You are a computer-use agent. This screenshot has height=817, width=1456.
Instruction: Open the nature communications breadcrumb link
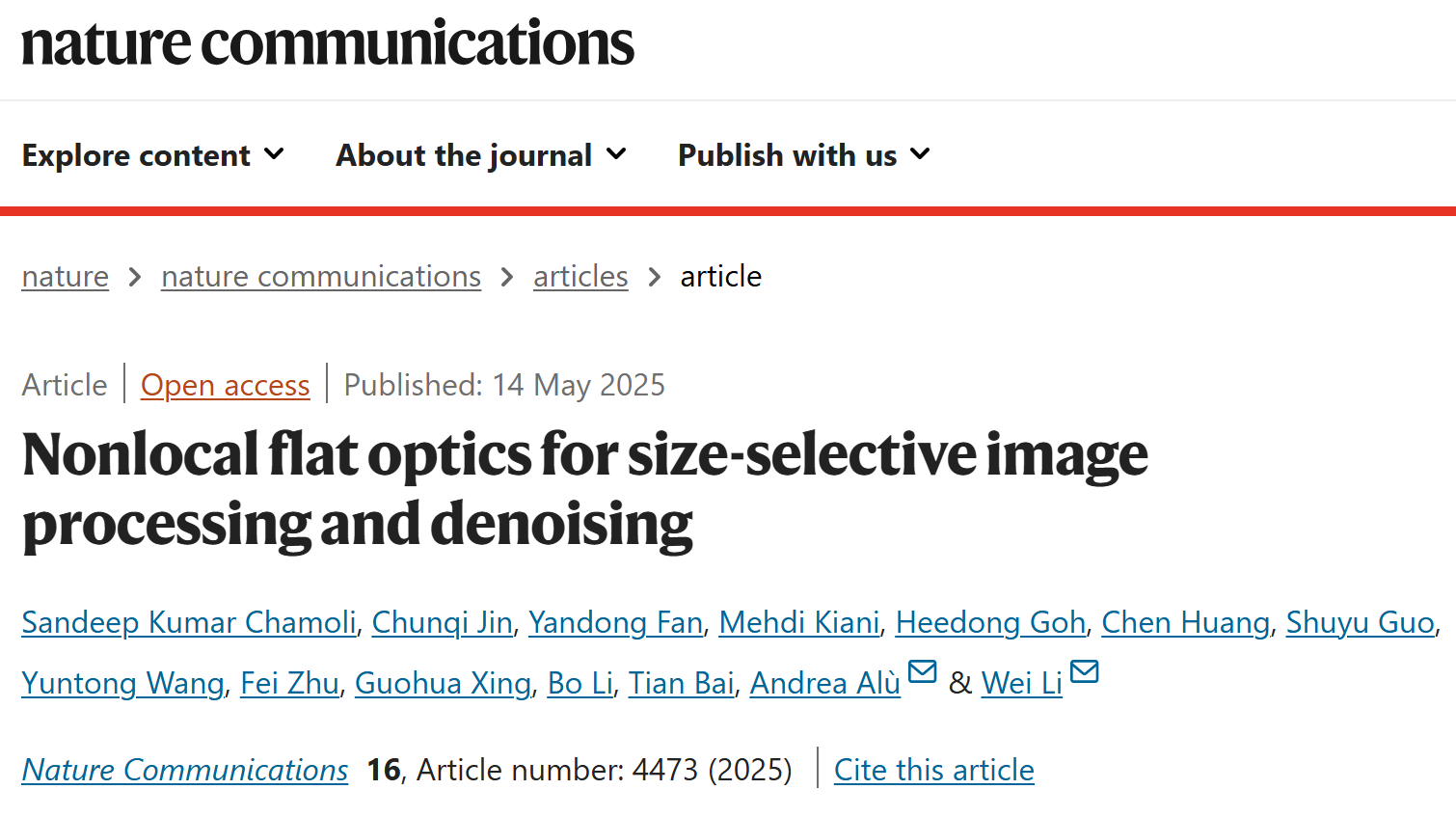pyautogui.click(x=321, y=277)
